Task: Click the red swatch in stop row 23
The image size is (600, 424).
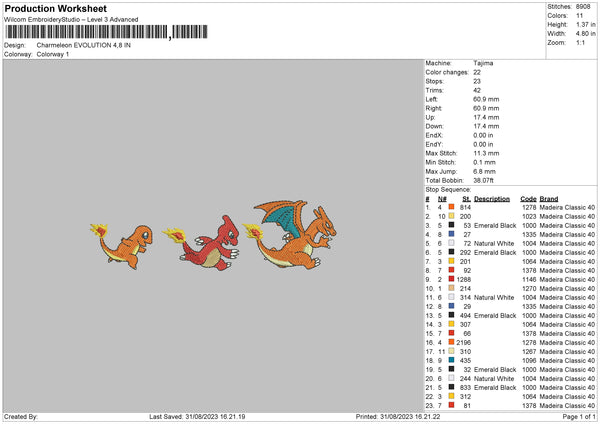Action: tap(452, 405)
